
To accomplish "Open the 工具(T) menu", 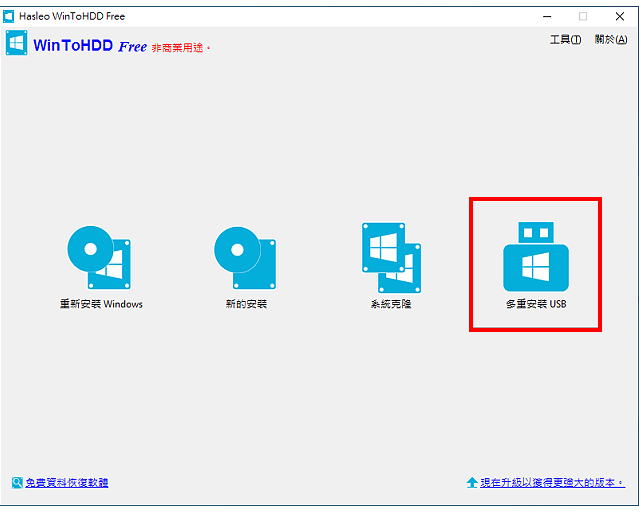I will (565, 39).
